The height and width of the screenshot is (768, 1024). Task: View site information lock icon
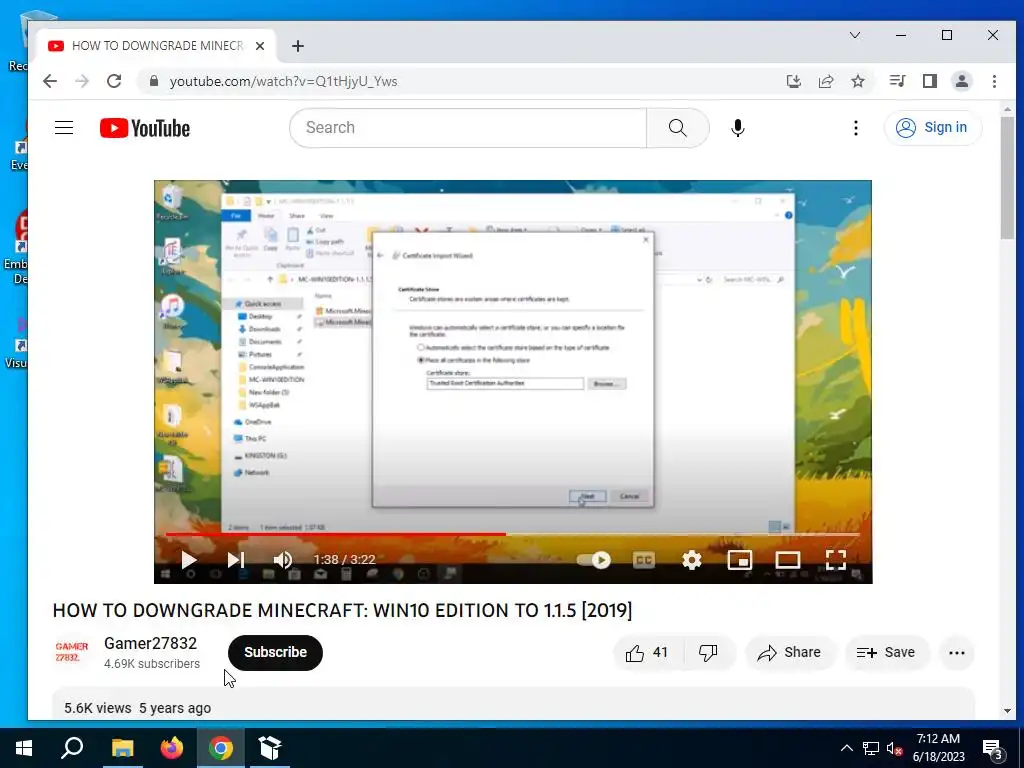(154, 81)
